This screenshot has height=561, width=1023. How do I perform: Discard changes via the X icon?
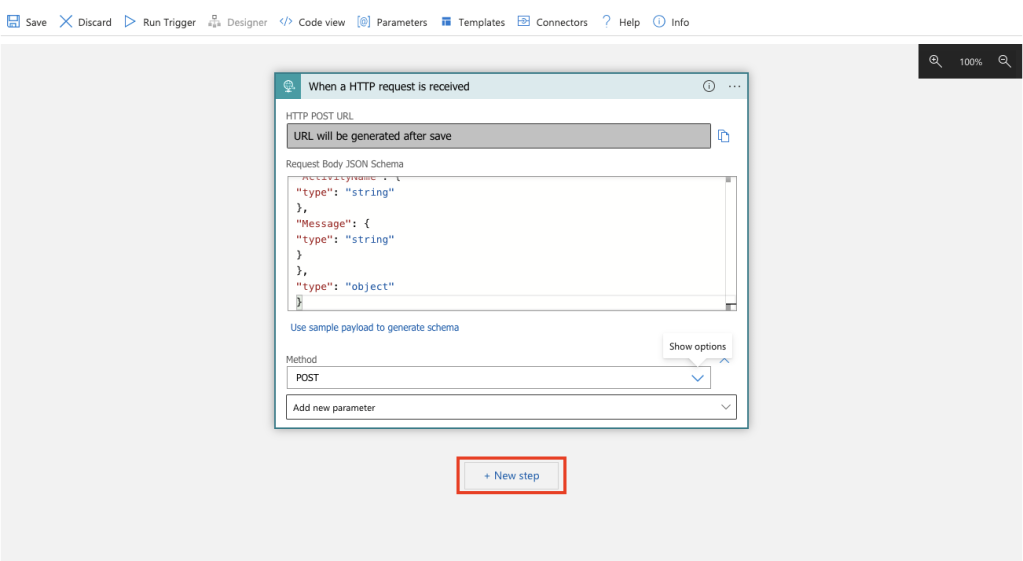click(67, 22)
